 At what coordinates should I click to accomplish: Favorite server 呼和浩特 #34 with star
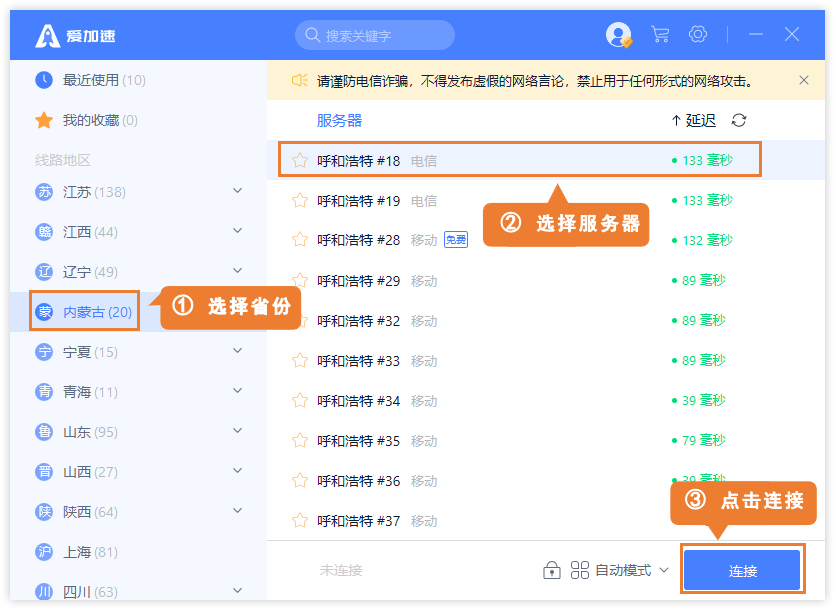pyautogui.click(x=300, y=401)
